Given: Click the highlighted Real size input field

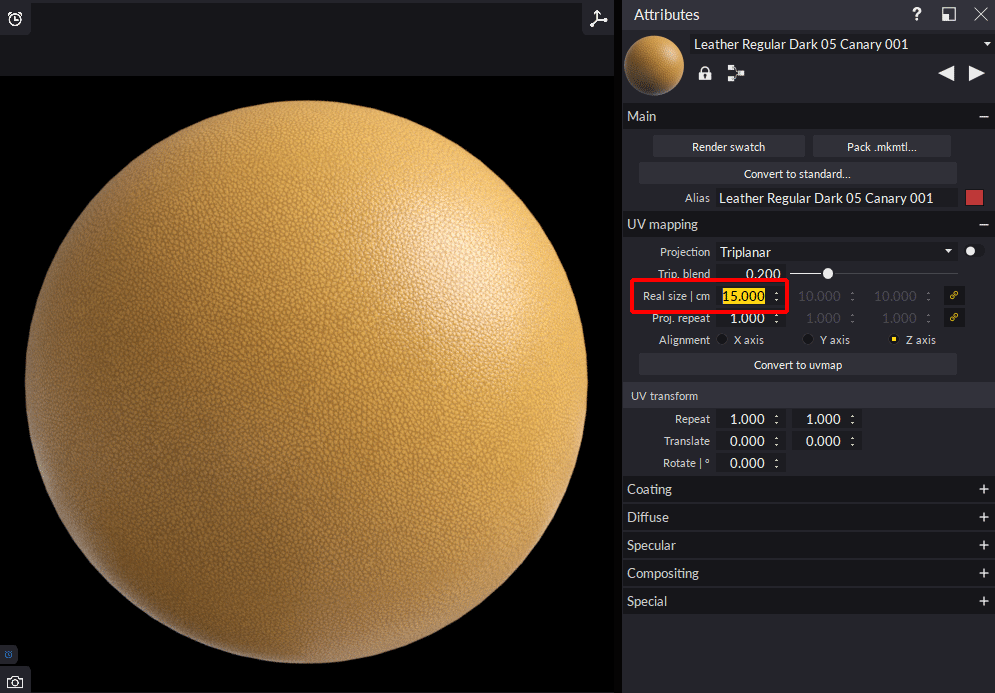Looking at the screenshot, I should pos(745,296).
